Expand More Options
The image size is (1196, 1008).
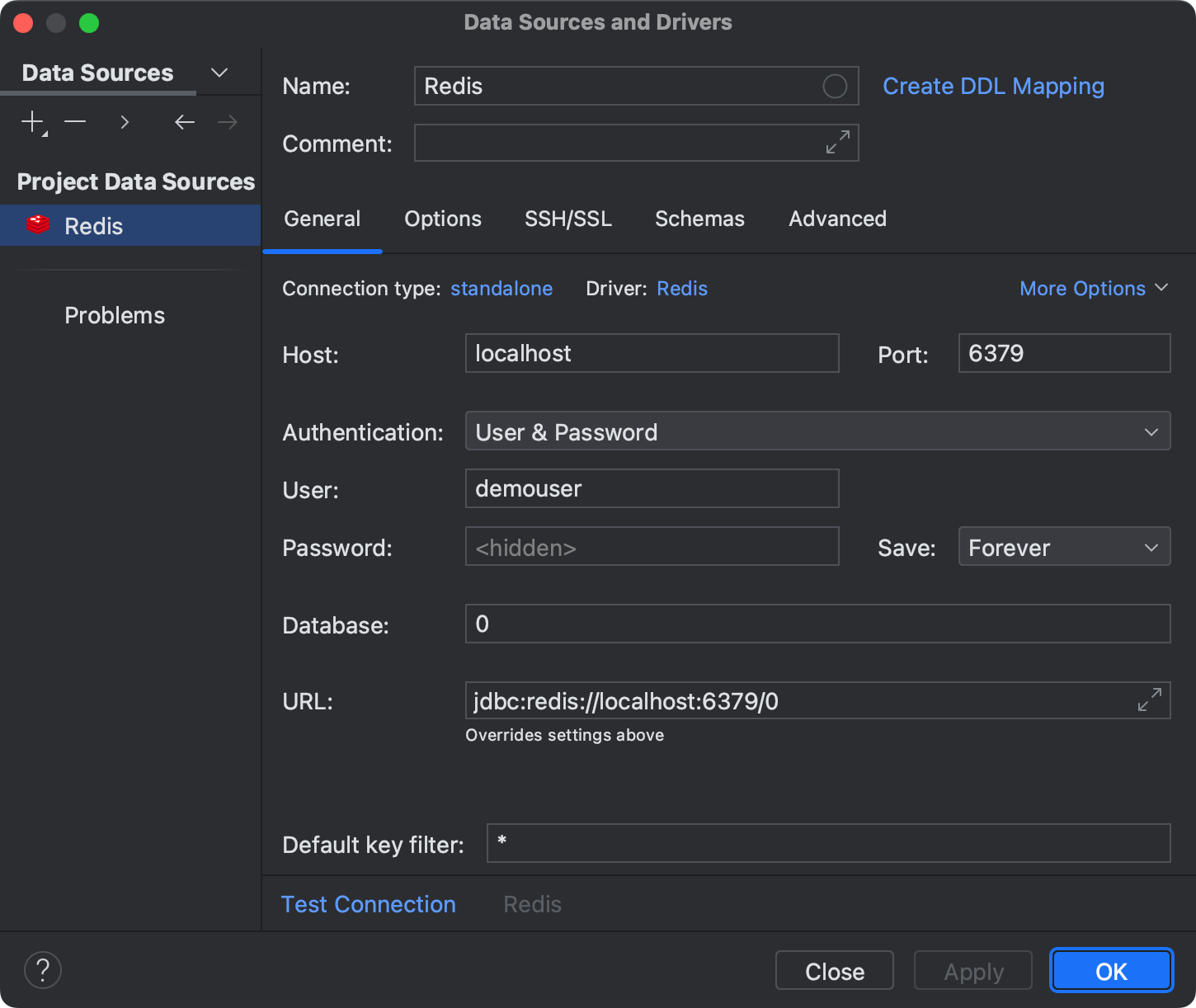(x=1094, y=288)
